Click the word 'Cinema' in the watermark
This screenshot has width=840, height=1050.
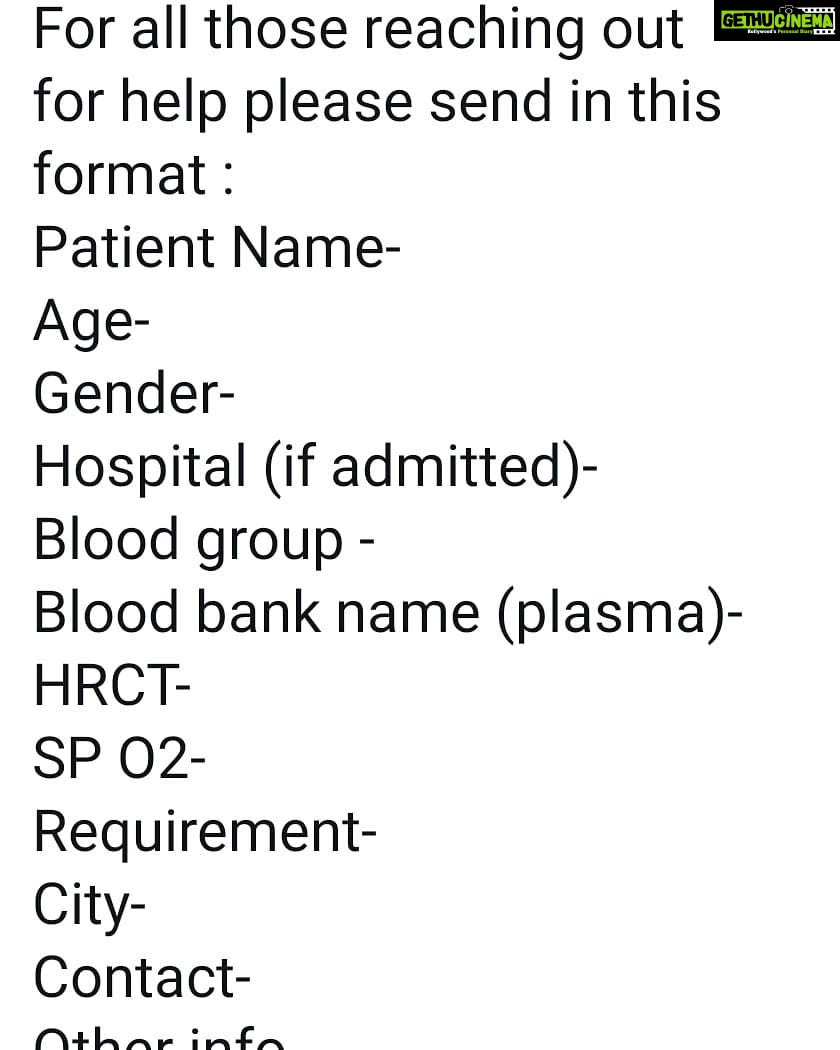click(x=802, y=20)
